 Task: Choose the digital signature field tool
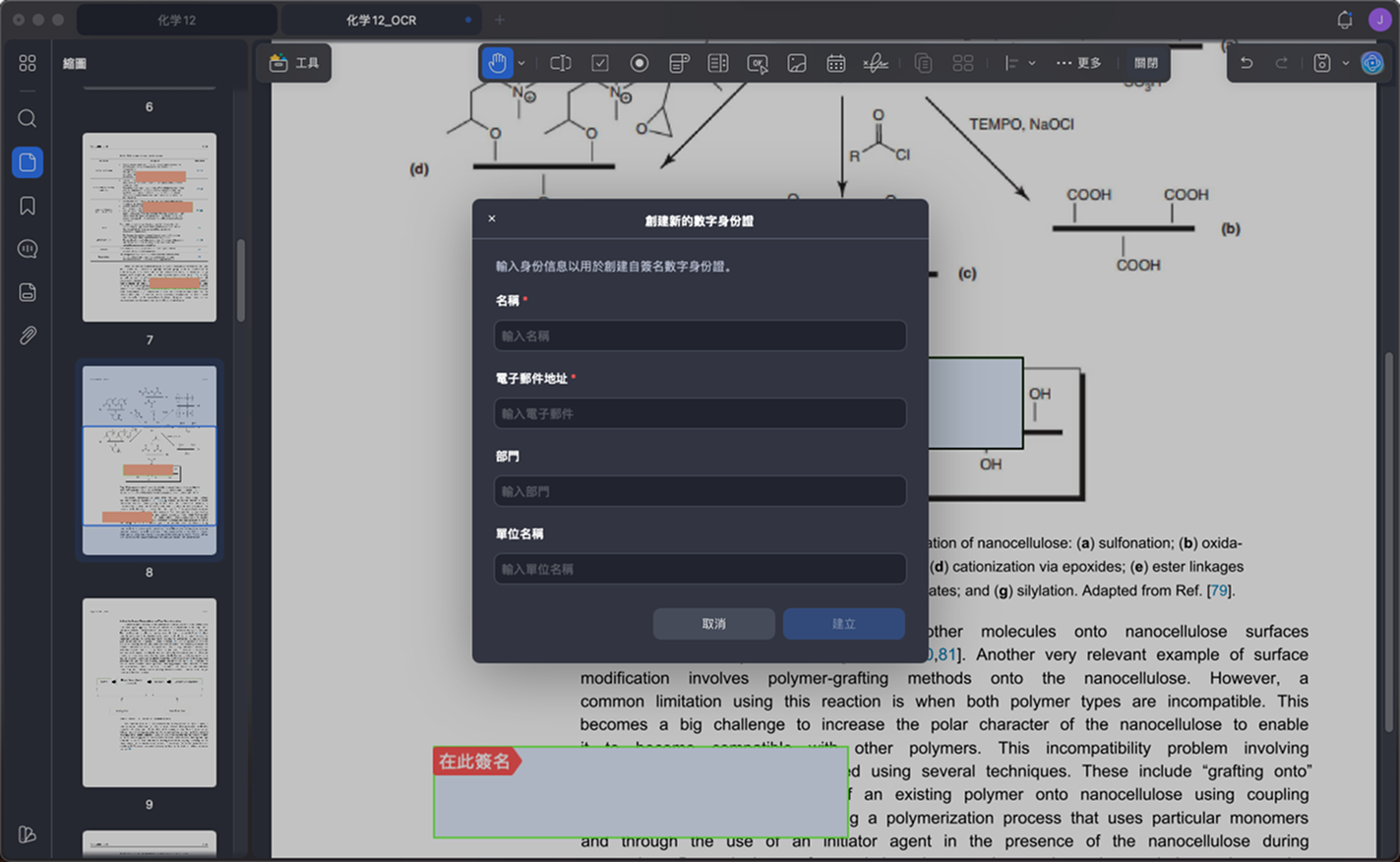(876, 63)
